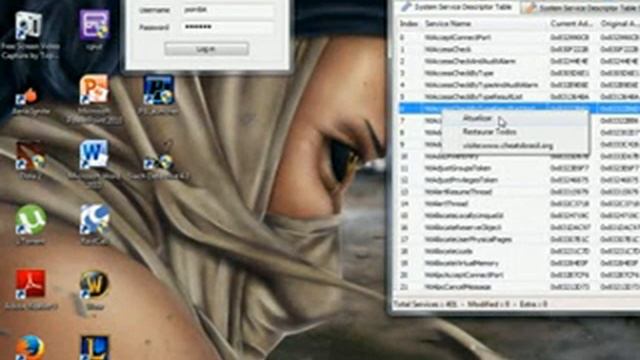Choose Atualizar from the context menu
Viewport: 640px width, 360px height.
515,118
